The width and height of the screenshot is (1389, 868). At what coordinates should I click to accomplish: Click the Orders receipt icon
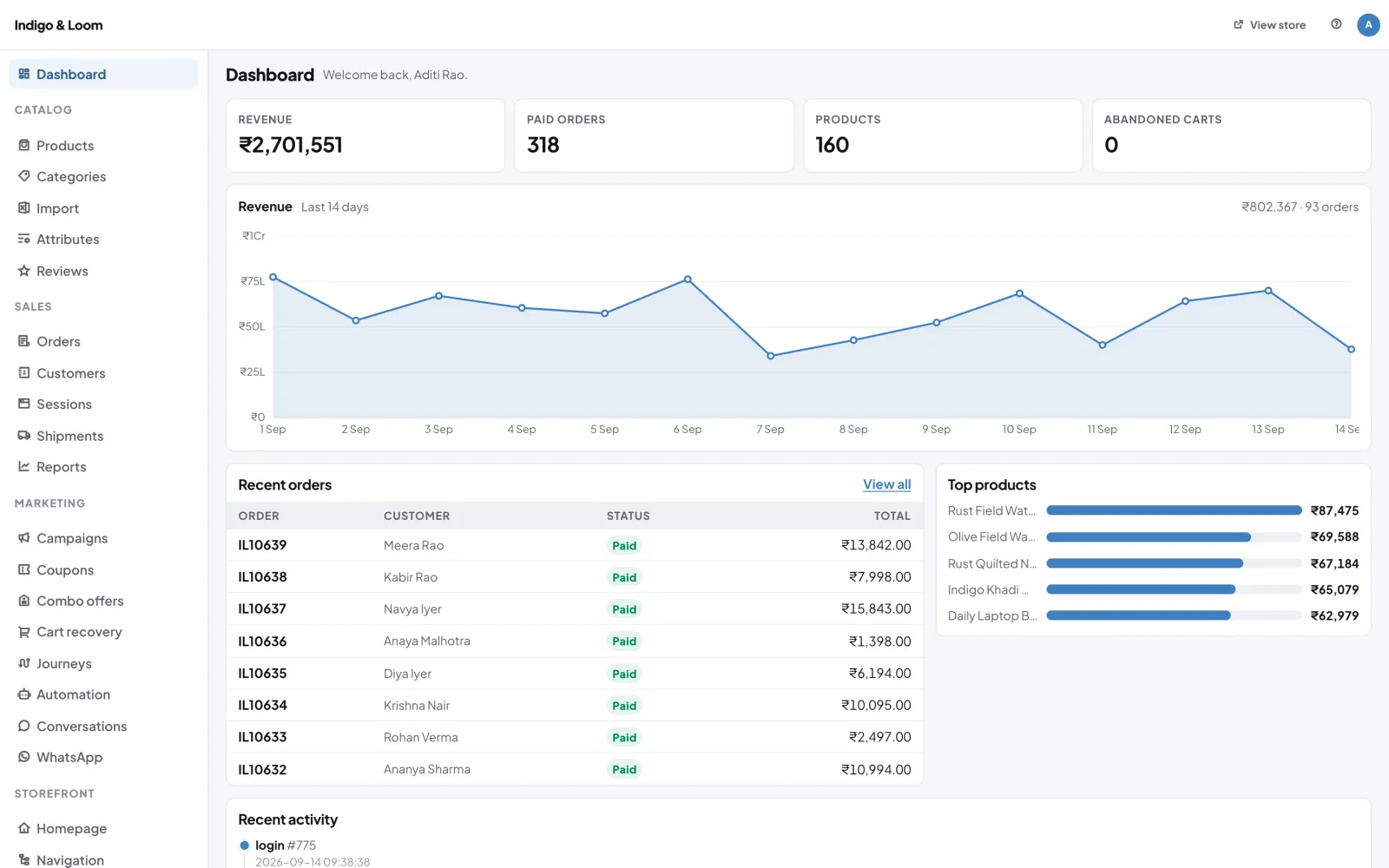(x=24, y=341)
